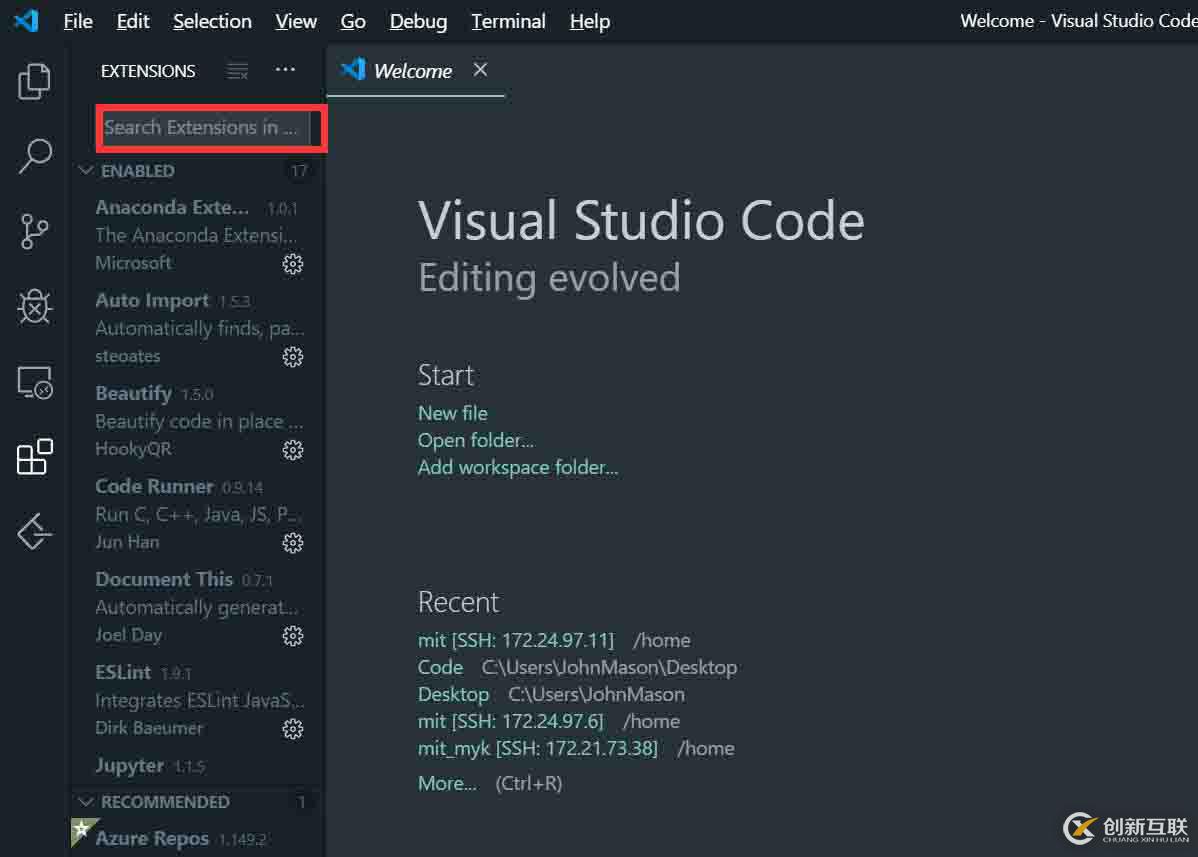Close the Welcome tab
This screenshot has height=857, width=1198.
coord(480,70)
